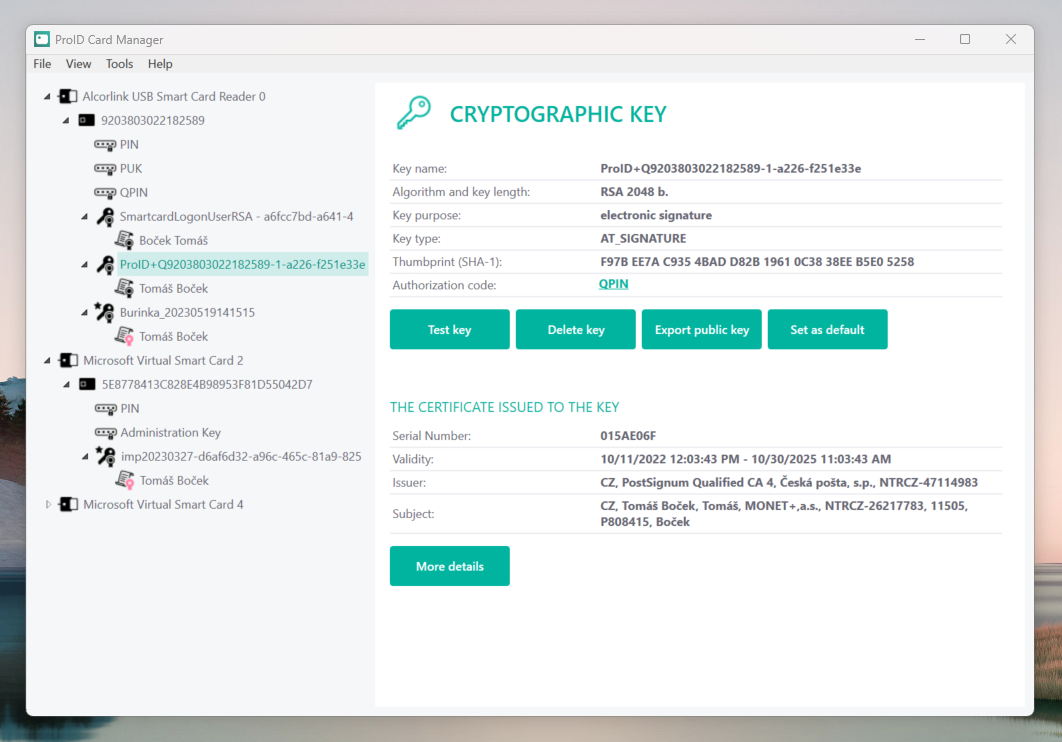Click the key icon beside SmartcardLogonUserRSA
The image size is (1062, 742).
(105, 217)
